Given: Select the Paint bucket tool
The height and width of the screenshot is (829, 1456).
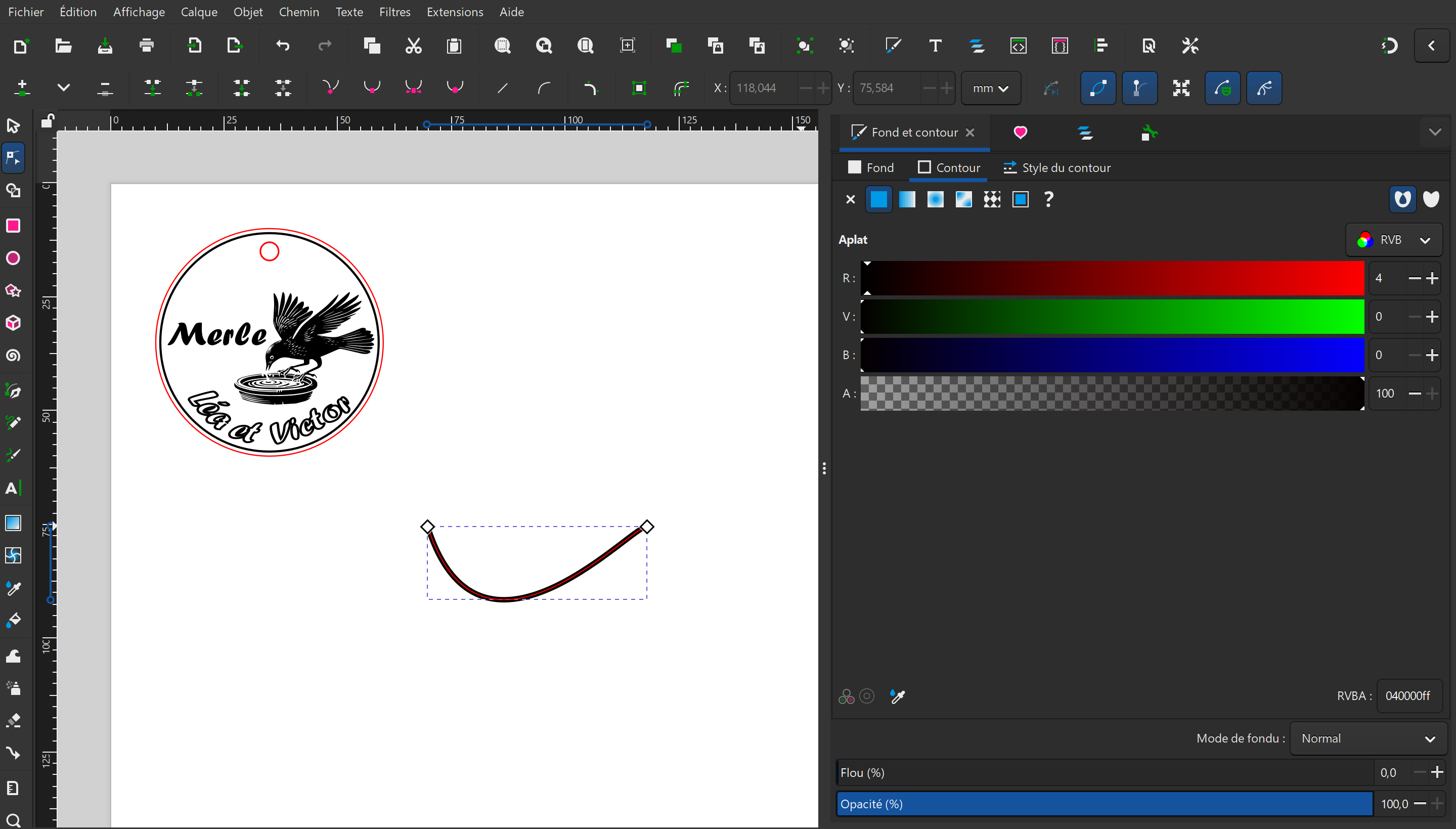Looking at the screenshot, I should click(13, 620).
